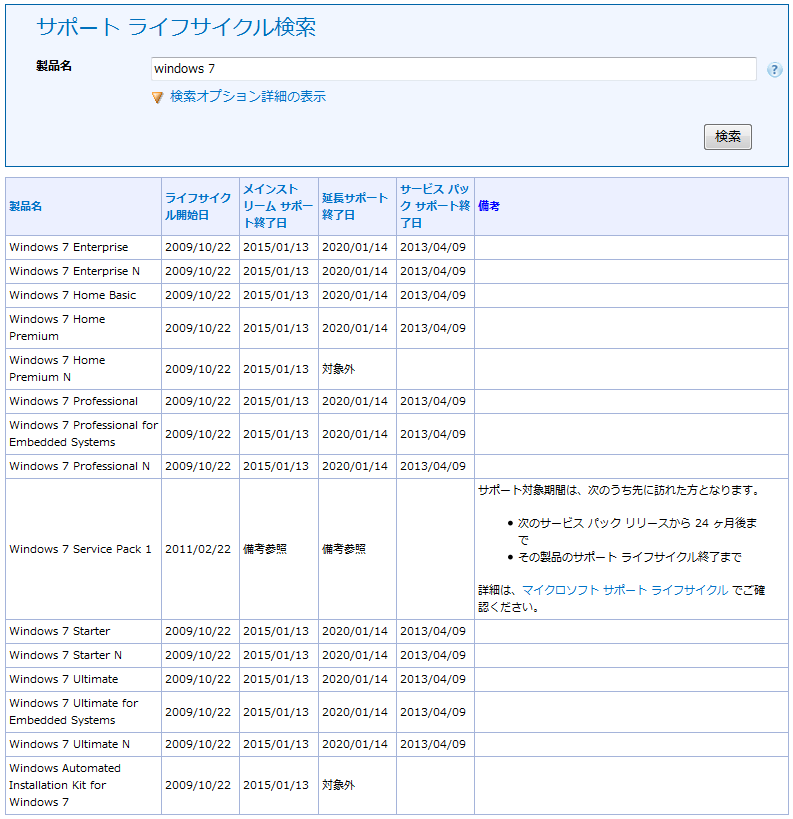Click the orange triangle next to 検索オプション詳細の表示
The width and height of the screenshot is (793, 819).
[157, 97]
